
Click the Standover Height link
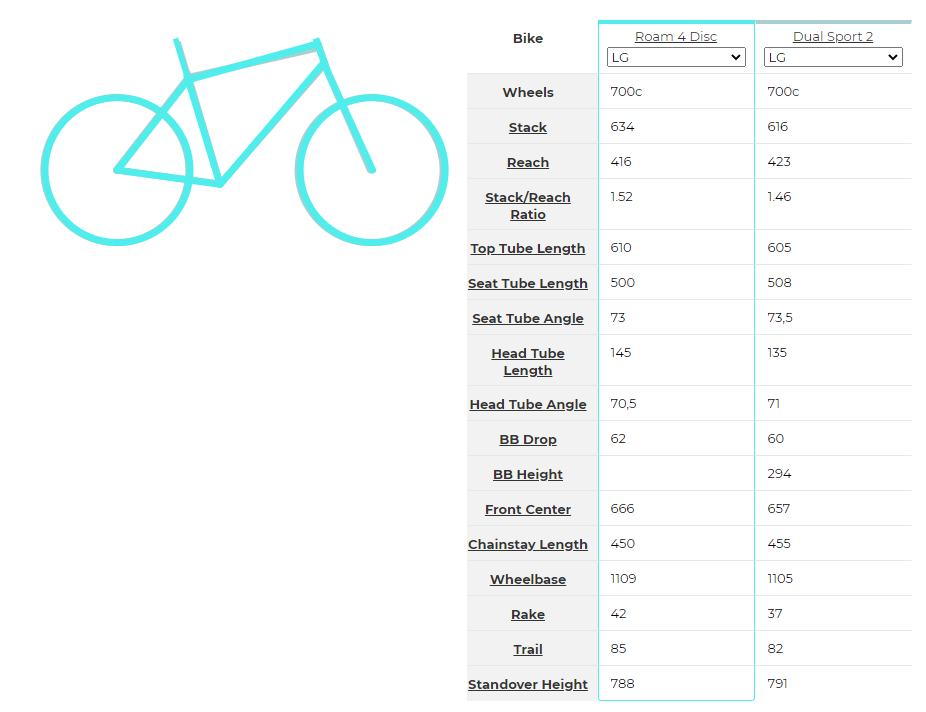click(x=528, y=684)
